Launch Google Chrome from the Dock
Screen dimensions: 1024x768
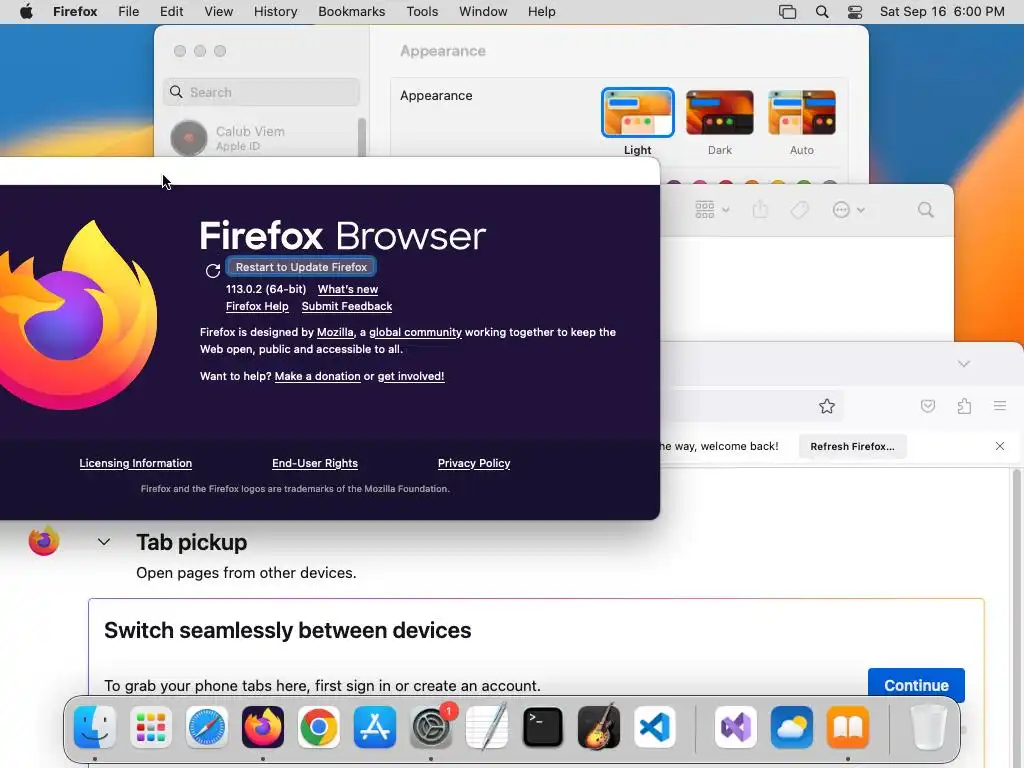coord(319,727)
